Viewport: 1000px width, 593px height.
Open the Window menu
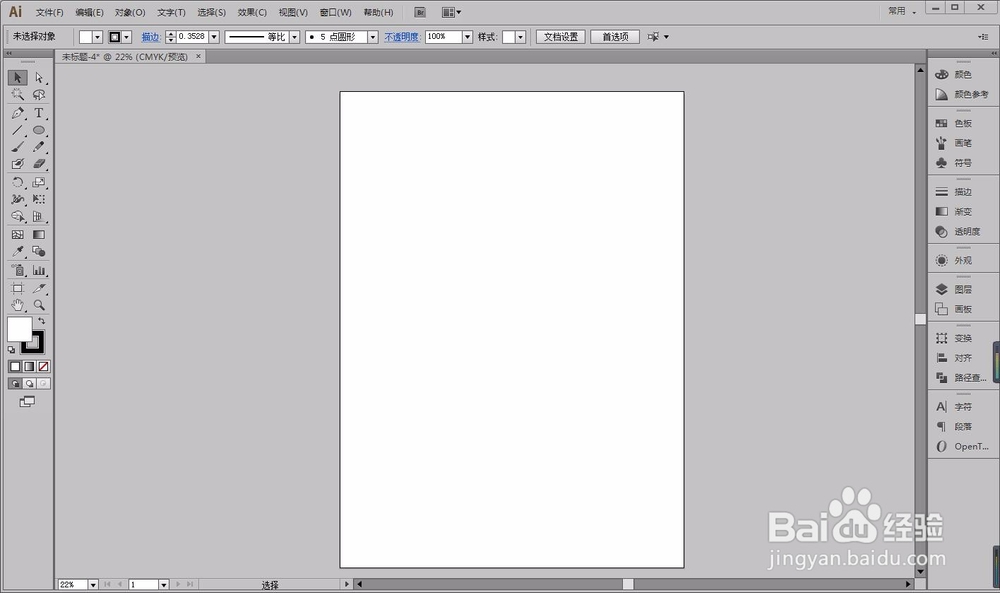(x=335, y=12)
